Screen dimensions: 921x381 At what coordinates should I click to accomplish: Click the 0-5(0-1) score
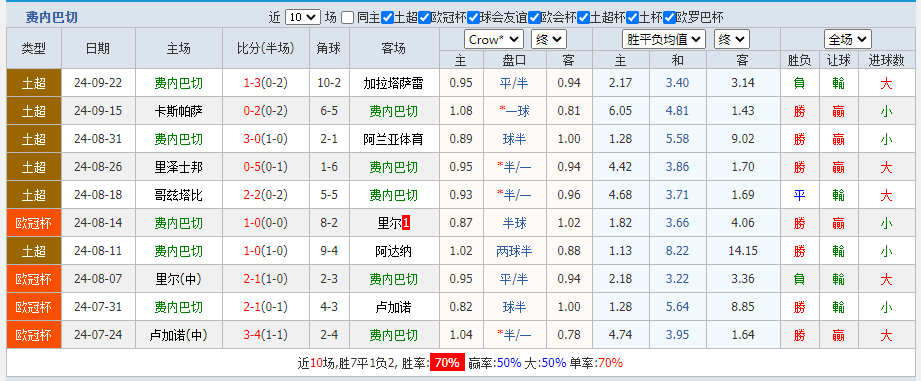pos(265,167)
